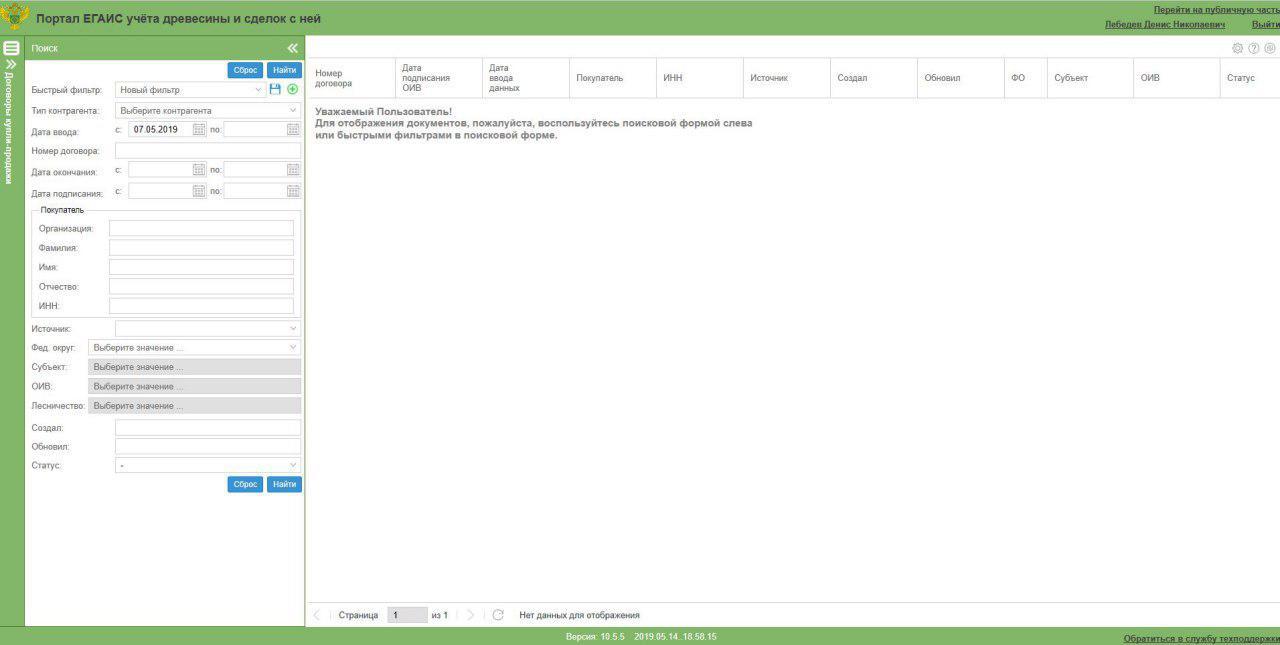1280x645 pixels.
Task: Focus the Создал input field
Action: (208, 427)
